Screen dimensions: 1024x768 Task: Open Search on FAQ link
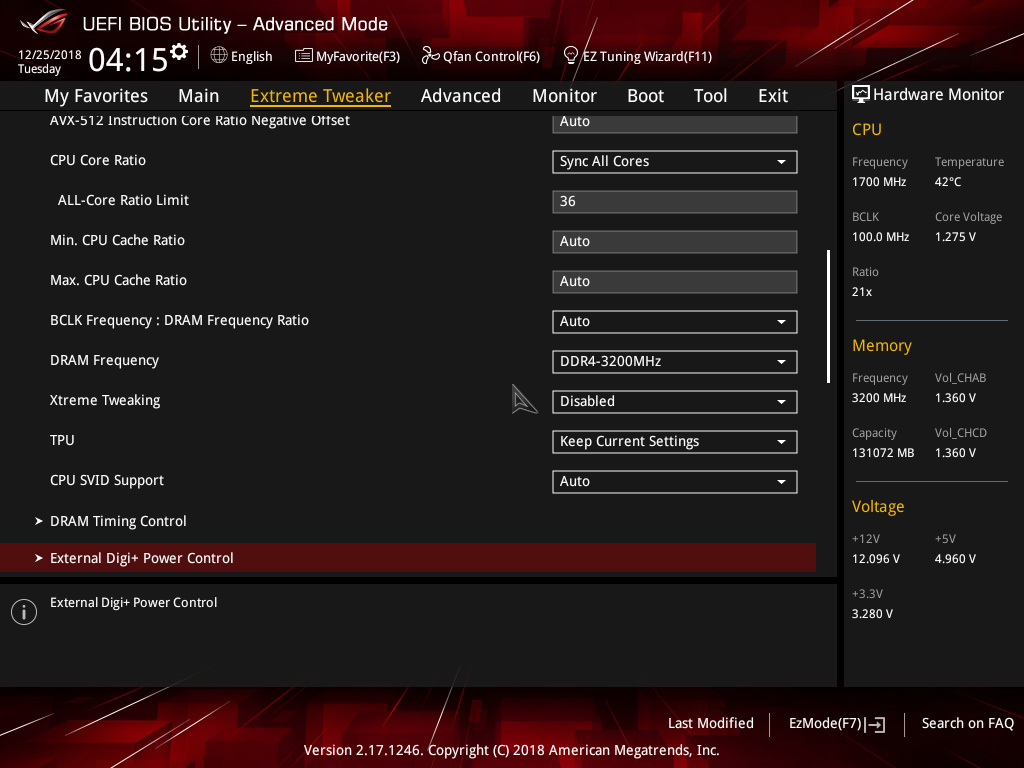pyautogui.click(x=967, y=723)
